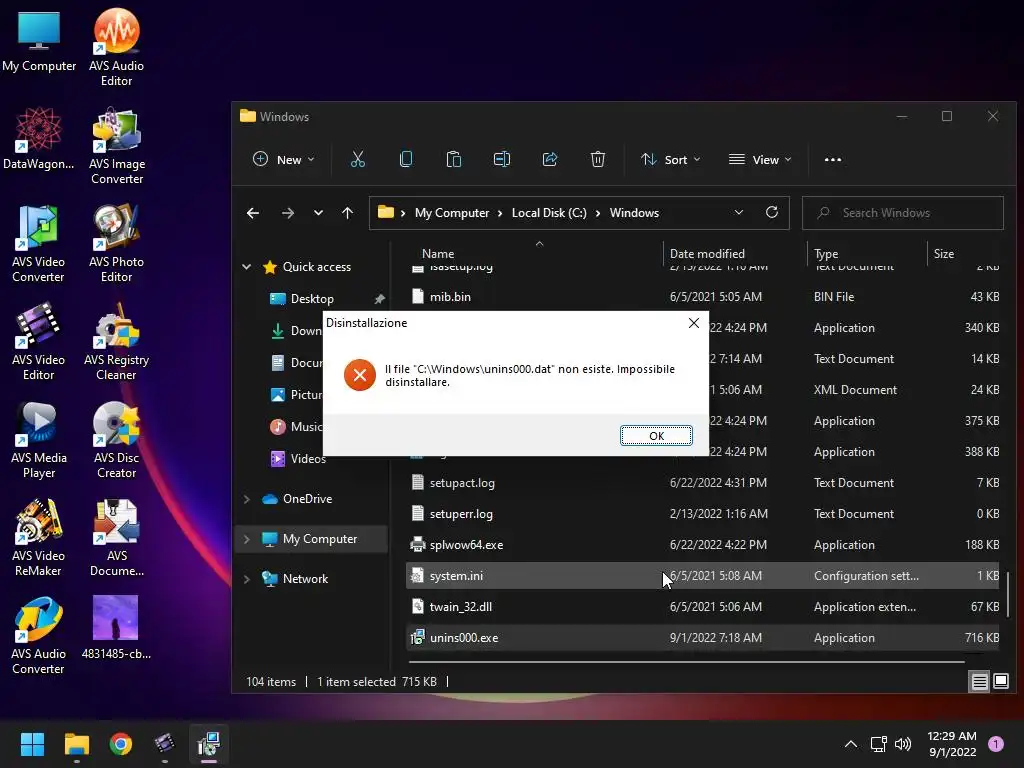1024x768 pixels.
Task: Select Desktop in Quick access
Action: point(312,298)
